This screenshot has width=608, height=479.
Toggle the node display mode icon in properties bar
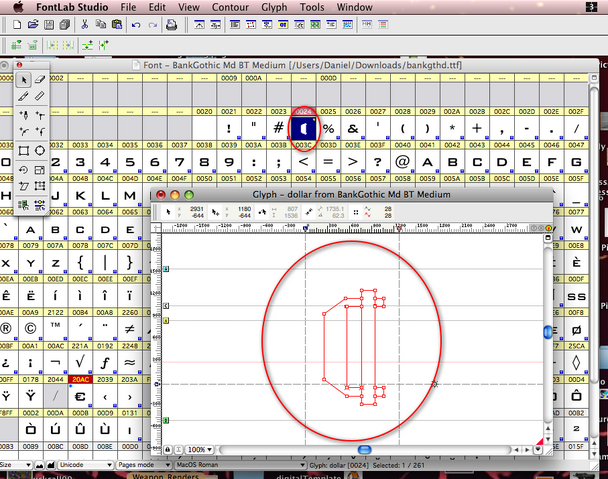(x=356, y=212)
